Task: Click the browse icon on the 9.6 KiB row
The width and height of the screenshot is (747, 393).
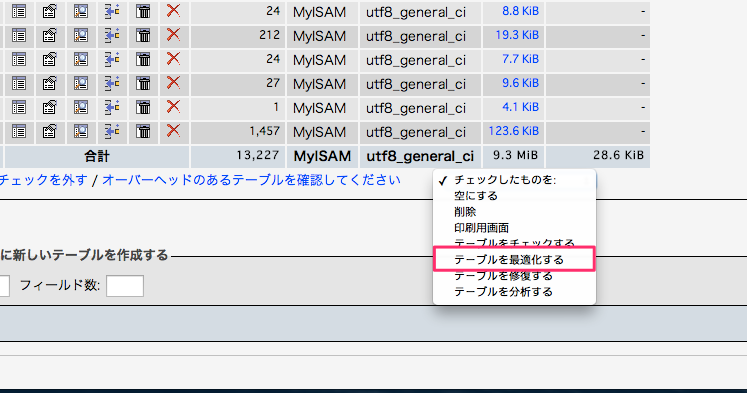Action: coord(19,83)
